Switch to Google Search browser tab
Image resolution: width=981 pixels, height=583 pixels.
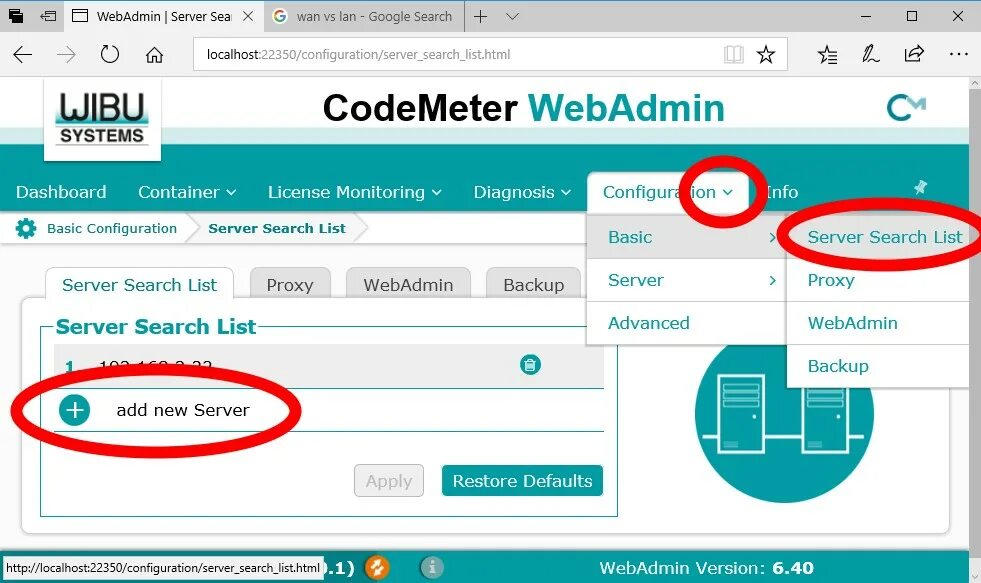(x=364, y=16)
